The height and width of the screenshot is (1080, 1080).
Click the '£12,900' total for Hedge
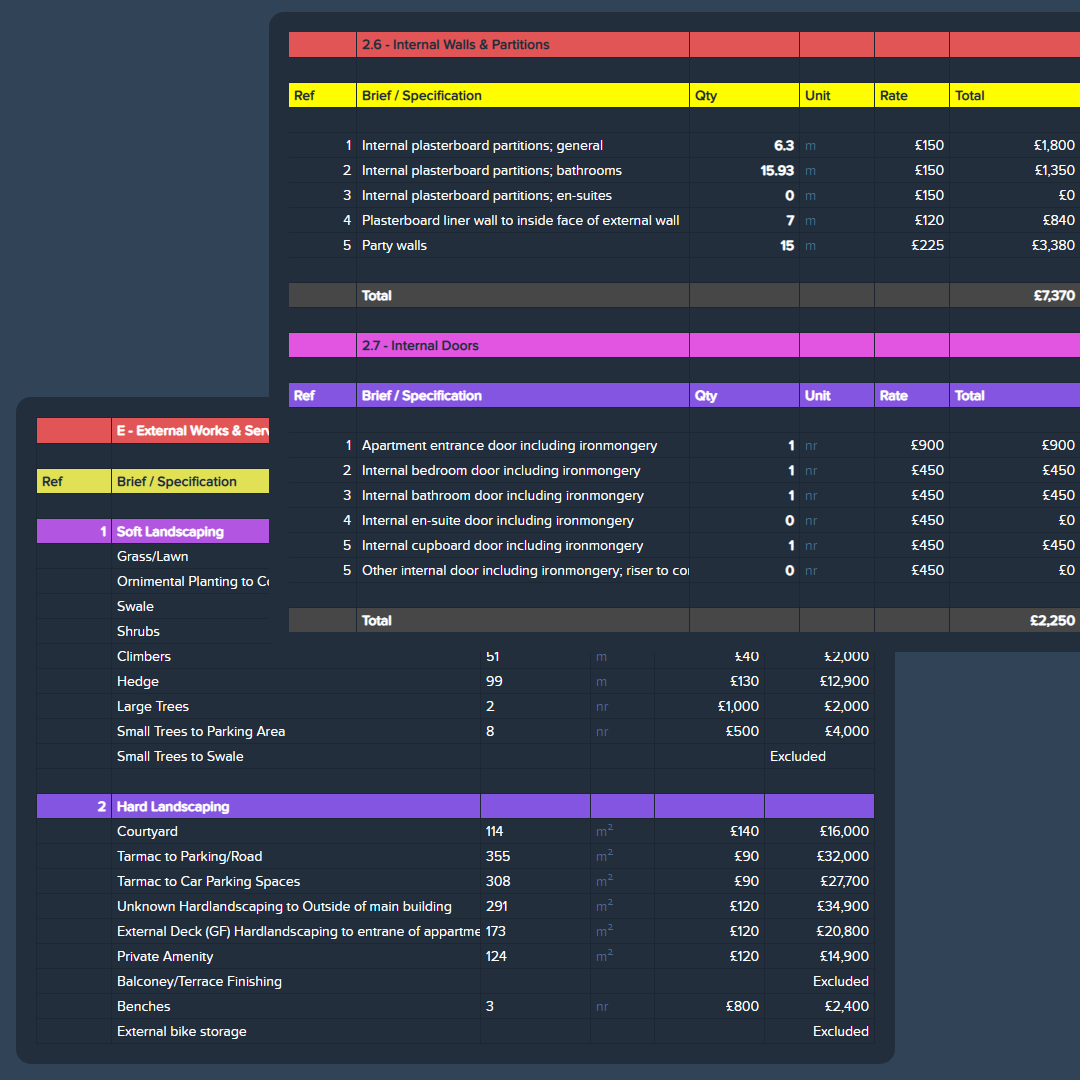[x=844, y=682]
